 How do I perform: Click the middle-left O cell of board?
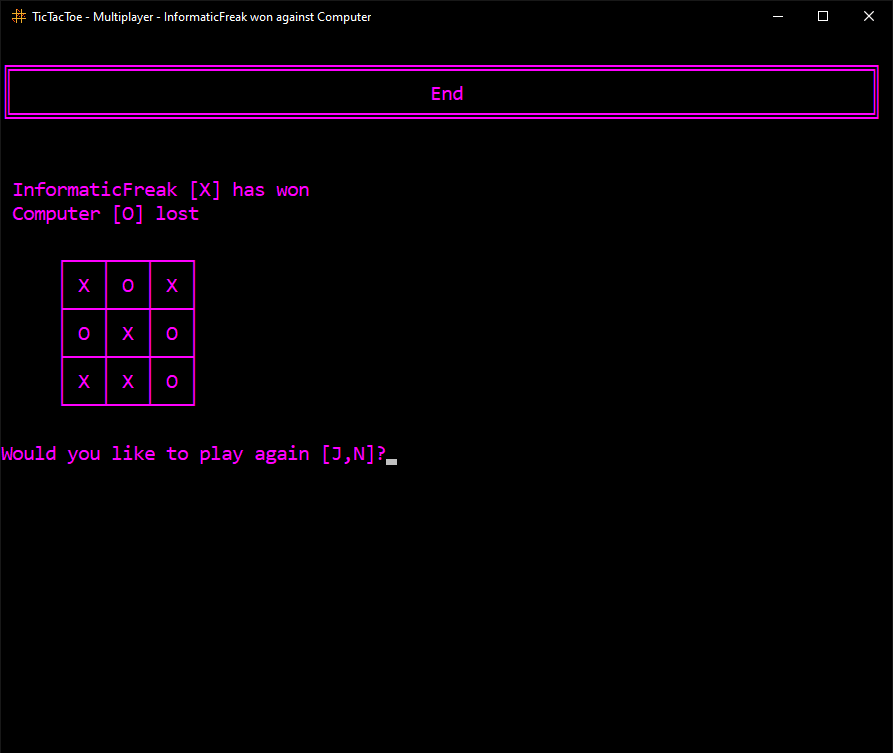pos(84,333)
